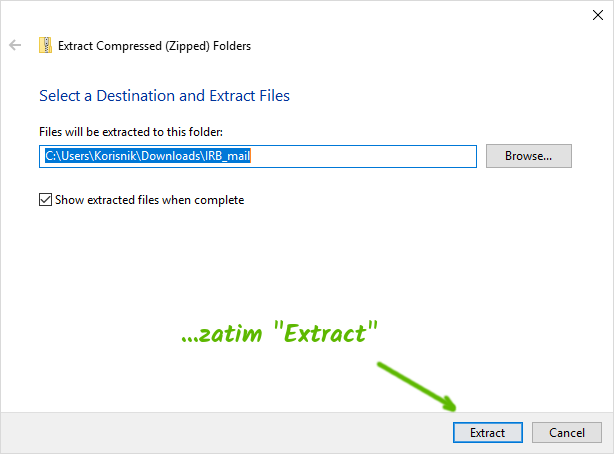Cancel the extraction wizard
This screenshot has width=614, height=454.
tap(566, 433)
